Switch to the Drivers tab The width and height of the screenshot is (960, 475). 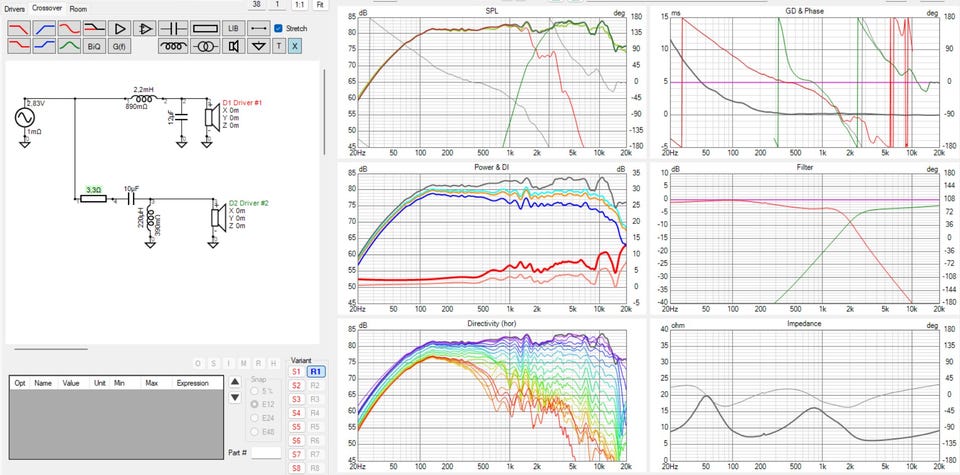pyautogui.click(x=15, y=8)
